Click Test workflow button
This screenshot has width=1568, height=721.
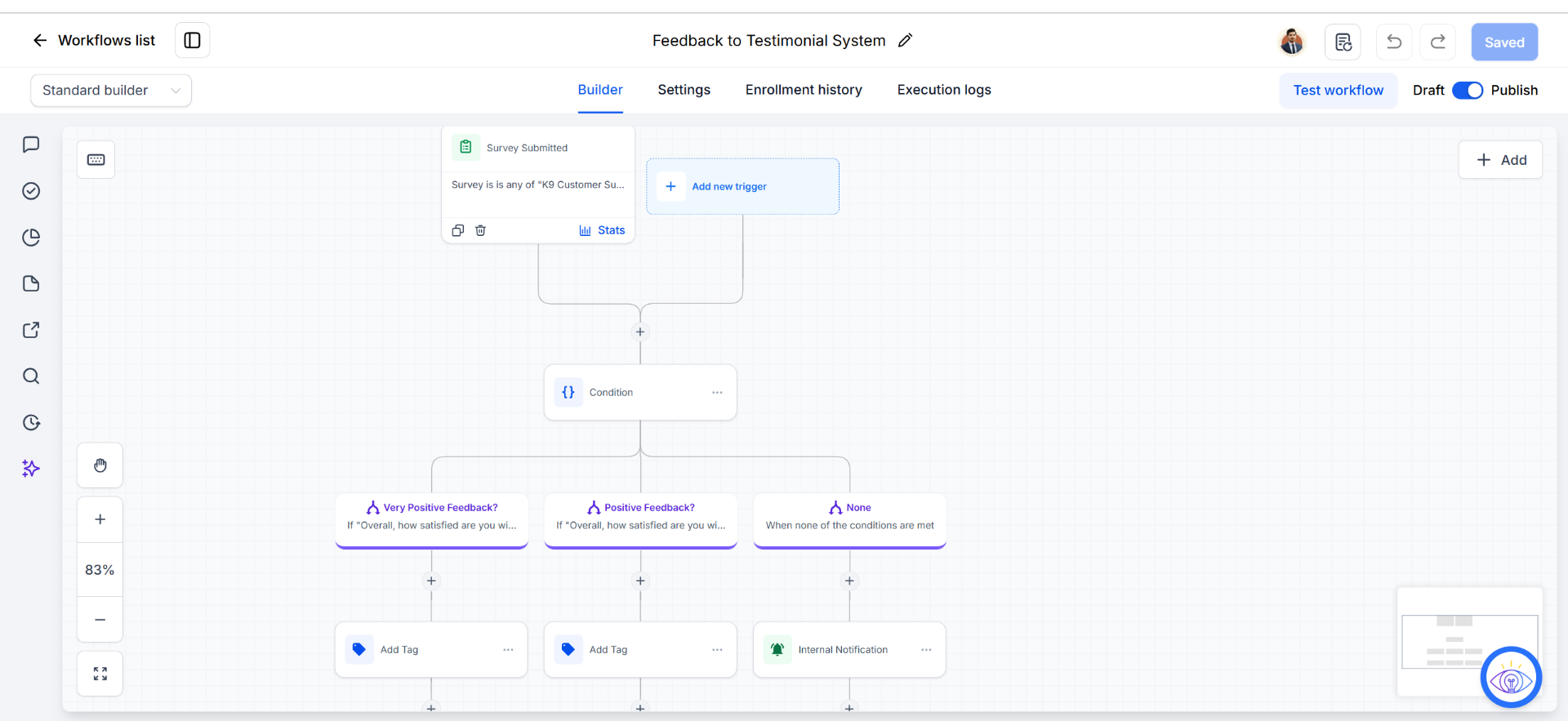(1339, 91)
